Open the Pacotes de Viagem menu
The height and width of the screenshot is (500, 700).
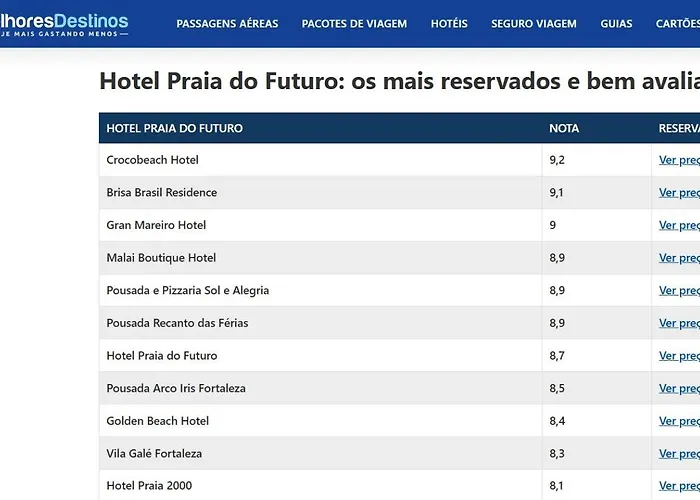354,24
